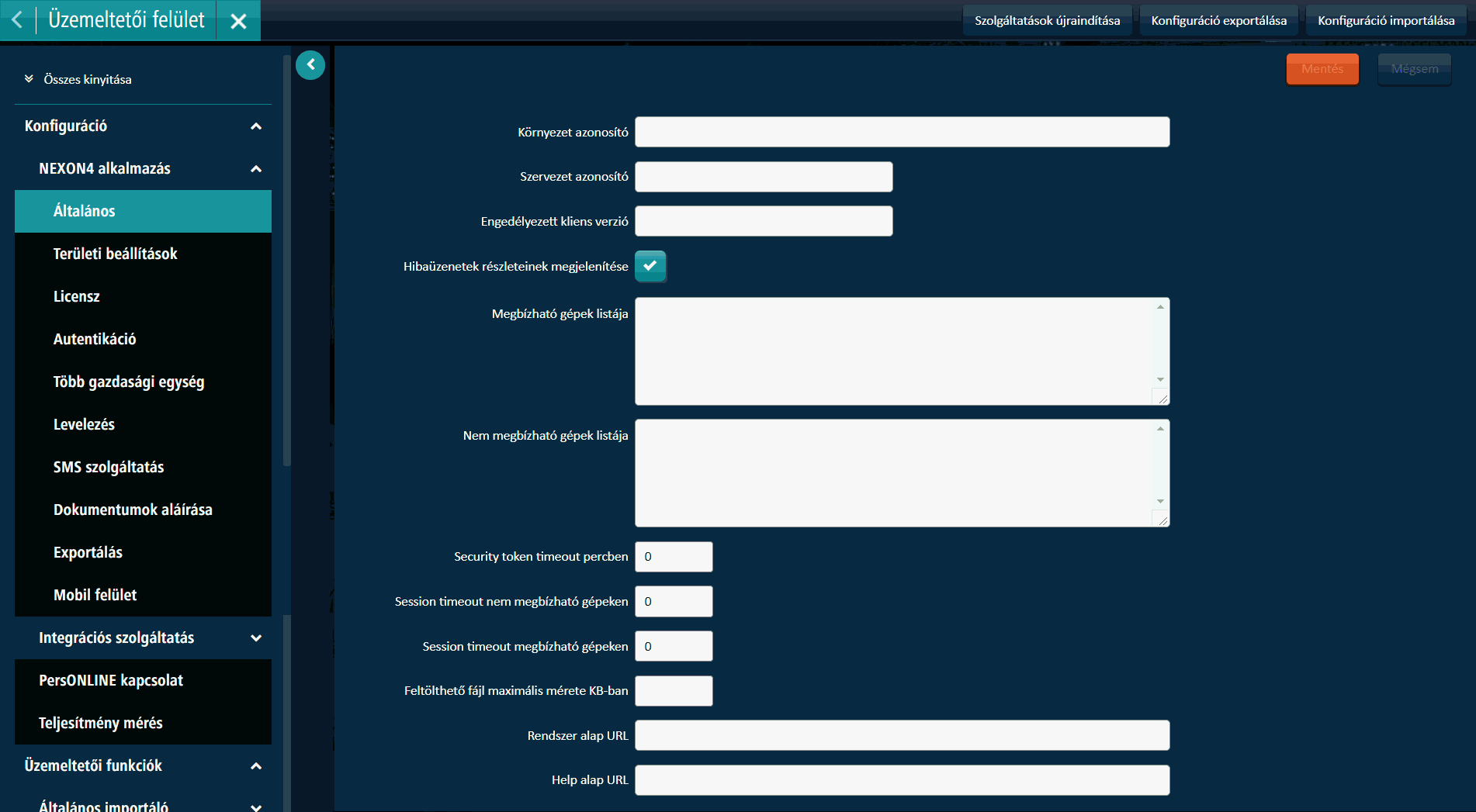Focus Session timeout megbízható gépeken field

(x=674, y=646)
